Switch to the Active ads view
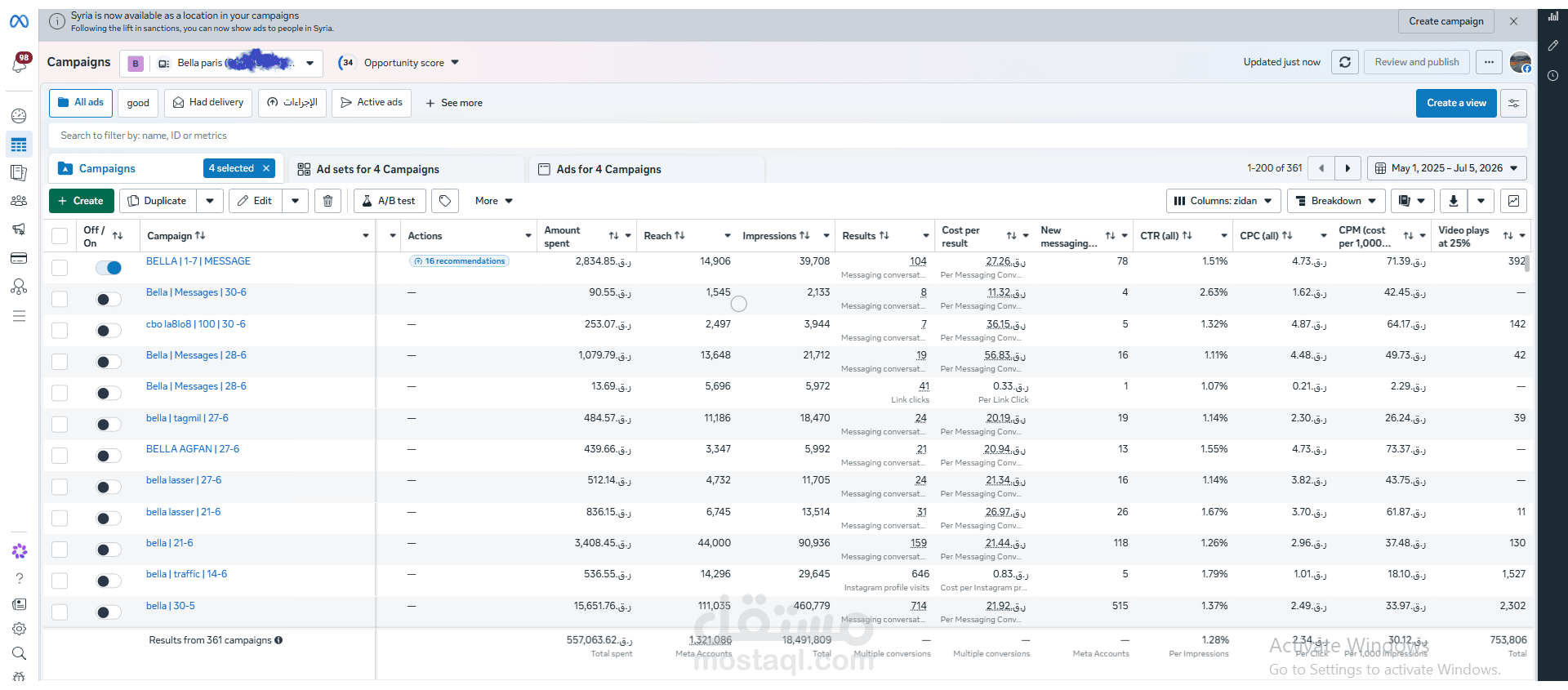The image size is (1568, 690). (x=372, y=103)
